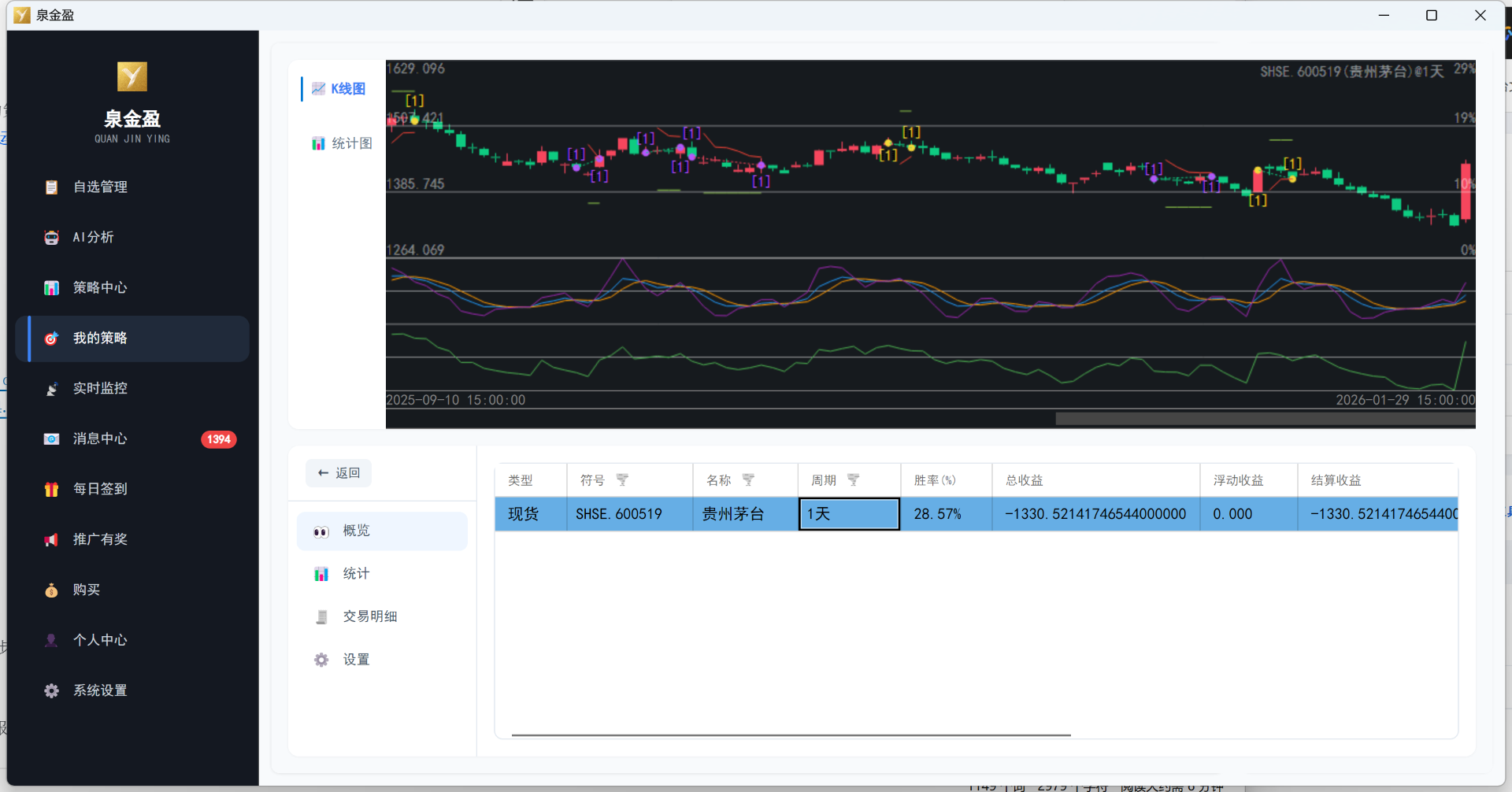Click the 推广有奖 megaphone icon

(51, 540)
